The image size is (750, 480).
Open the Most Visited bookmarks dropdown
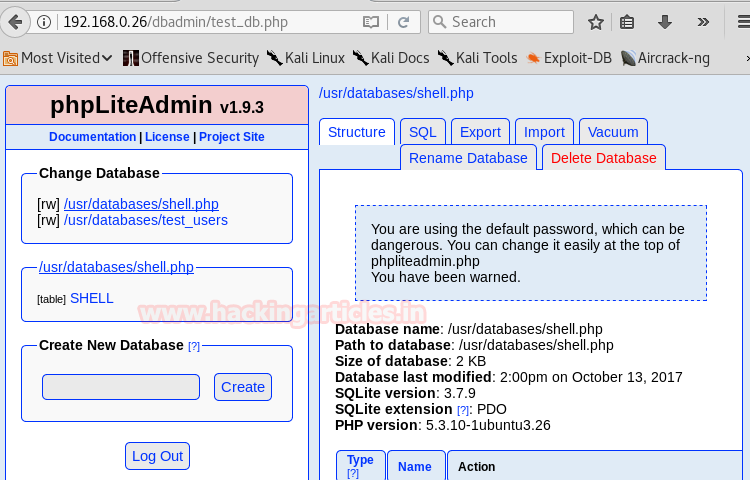58,58
